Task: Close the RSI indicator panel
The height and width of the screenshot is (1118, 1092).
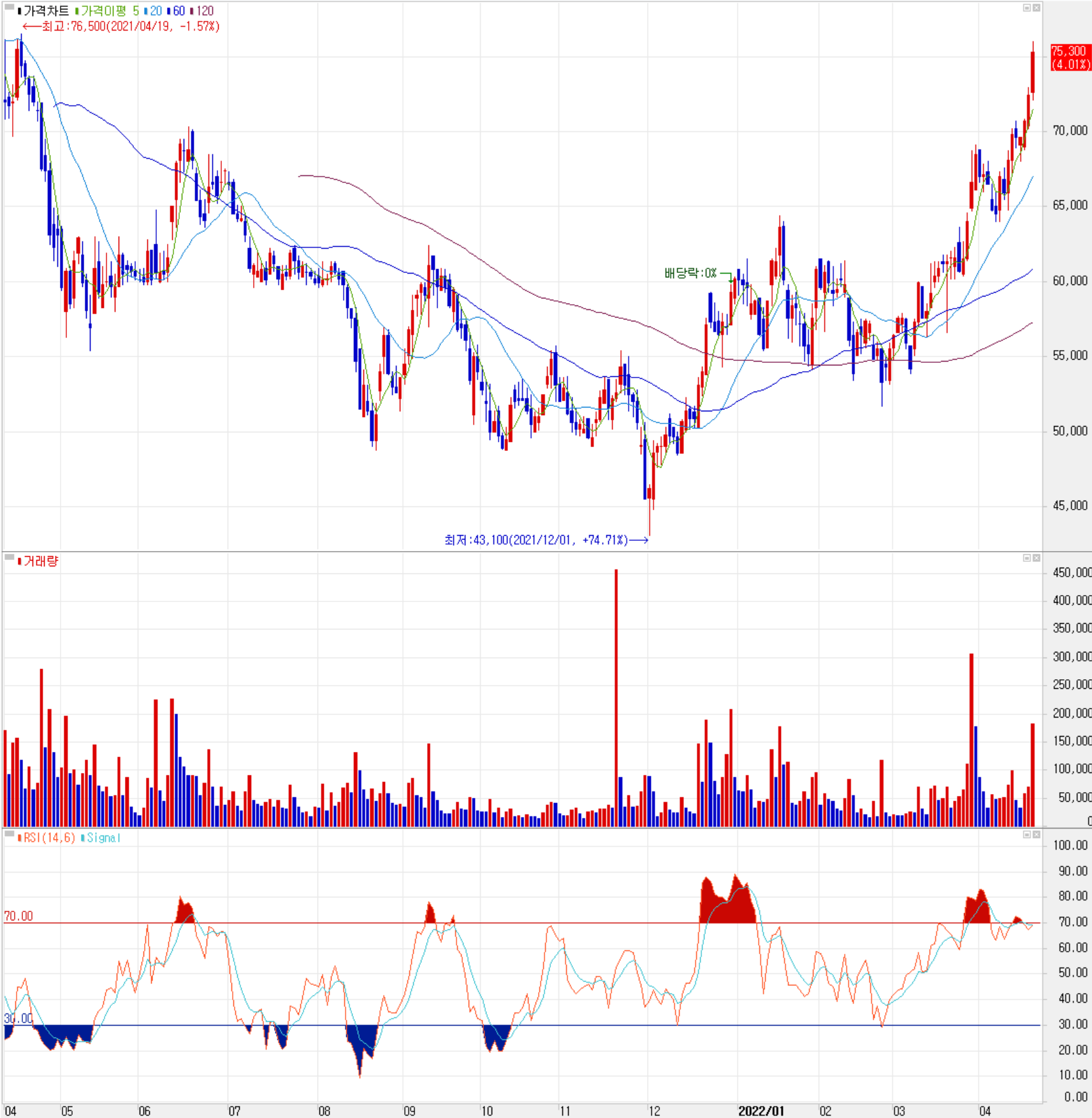Action: coord(1036,834)
